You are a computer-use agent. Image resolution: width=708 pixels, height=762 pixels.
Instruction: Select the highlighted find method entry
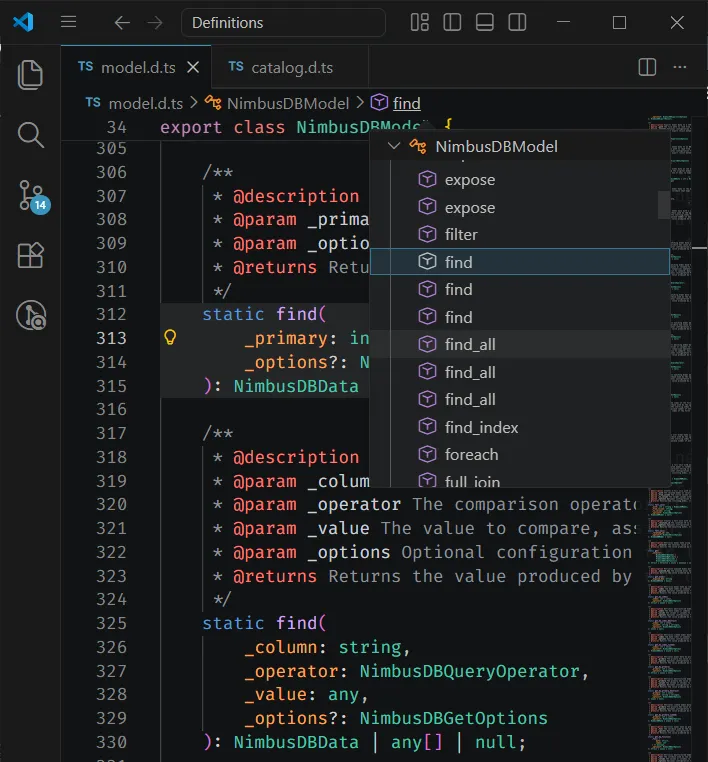point(520,261)
